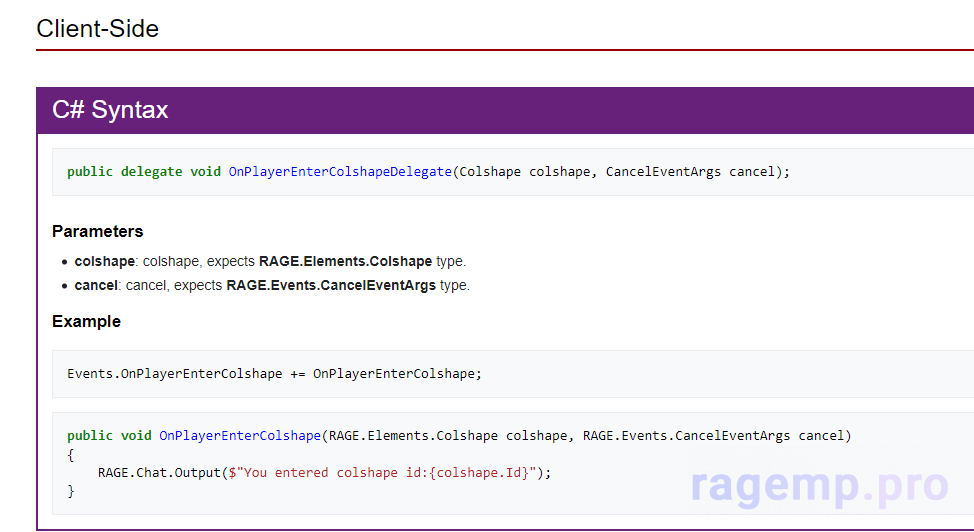Screen dimensions: 974x532
Task: Click the Example heading
Action: pyautogui.click(x=86, y=321)
